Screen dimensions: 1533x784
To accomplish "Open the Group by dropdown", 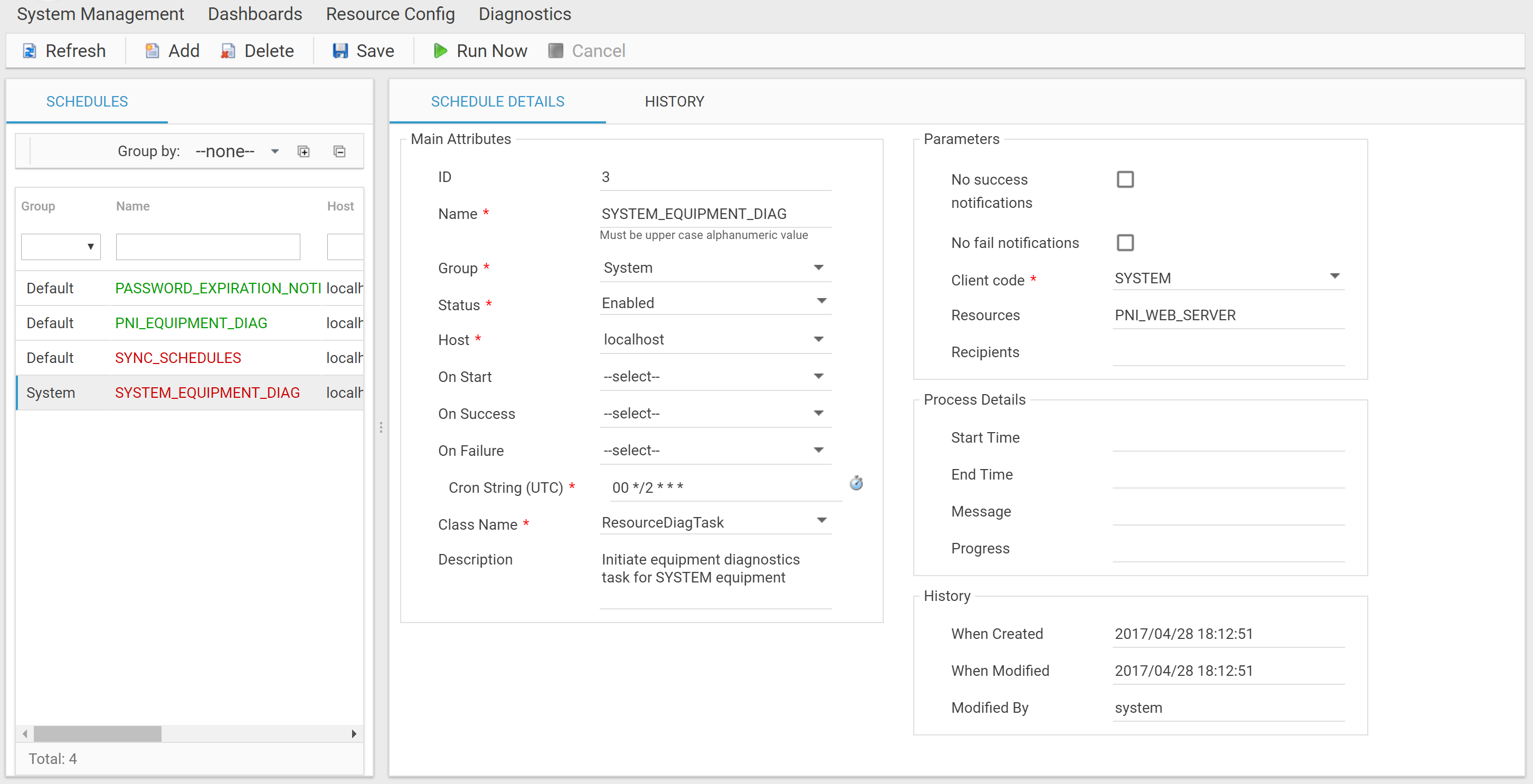I will [238, 152].
